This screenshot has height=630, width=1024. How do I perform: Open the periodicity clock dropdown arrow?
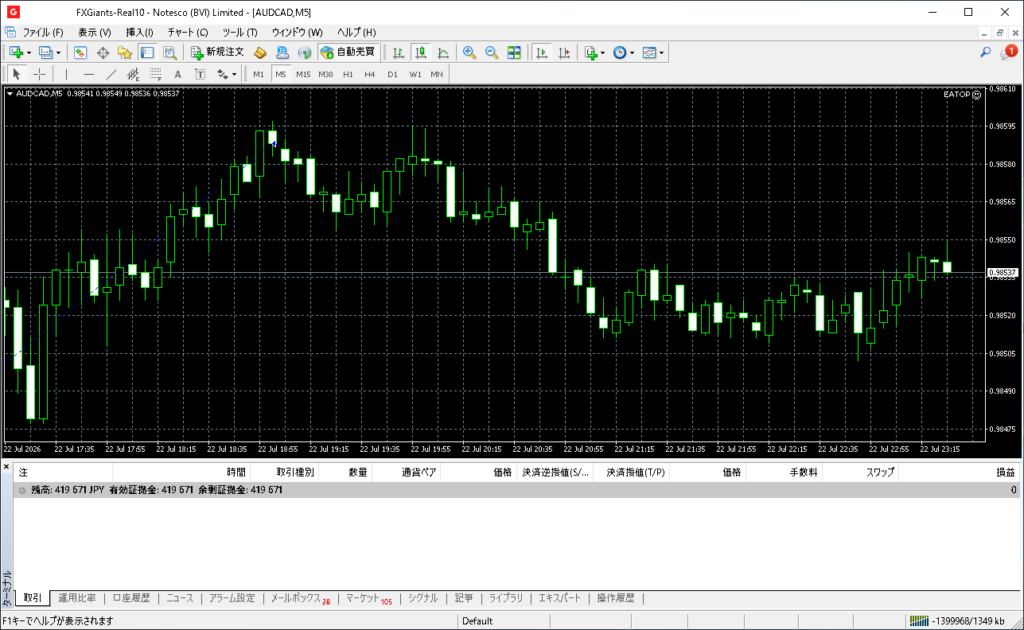(x=632, y=53)
